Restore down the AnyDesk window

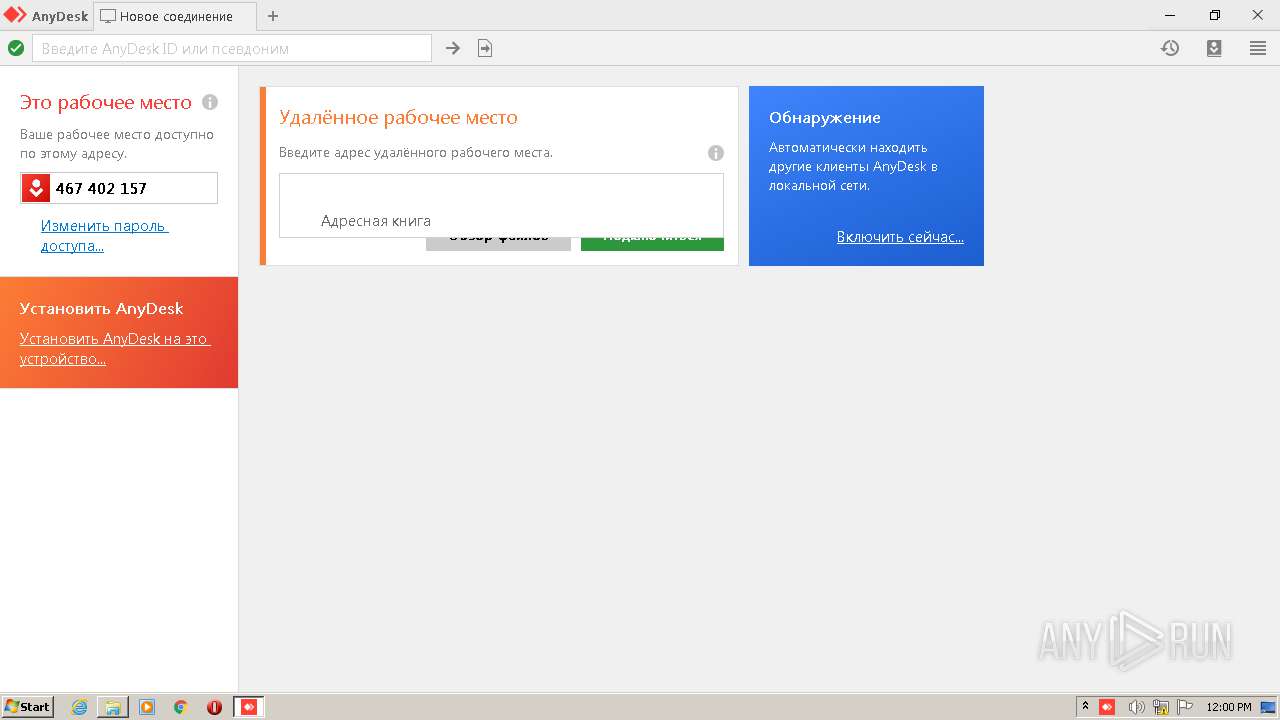pos(1215,15)
